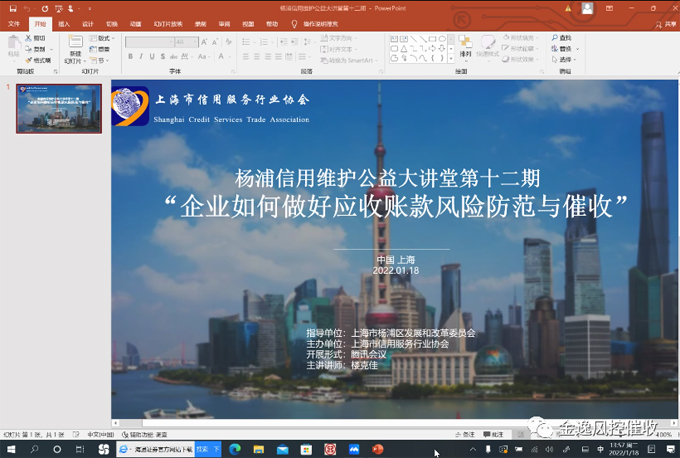Toggle bold formatting with the B button
The height and width of the screenshot is (458, 680).
point(130,57)
